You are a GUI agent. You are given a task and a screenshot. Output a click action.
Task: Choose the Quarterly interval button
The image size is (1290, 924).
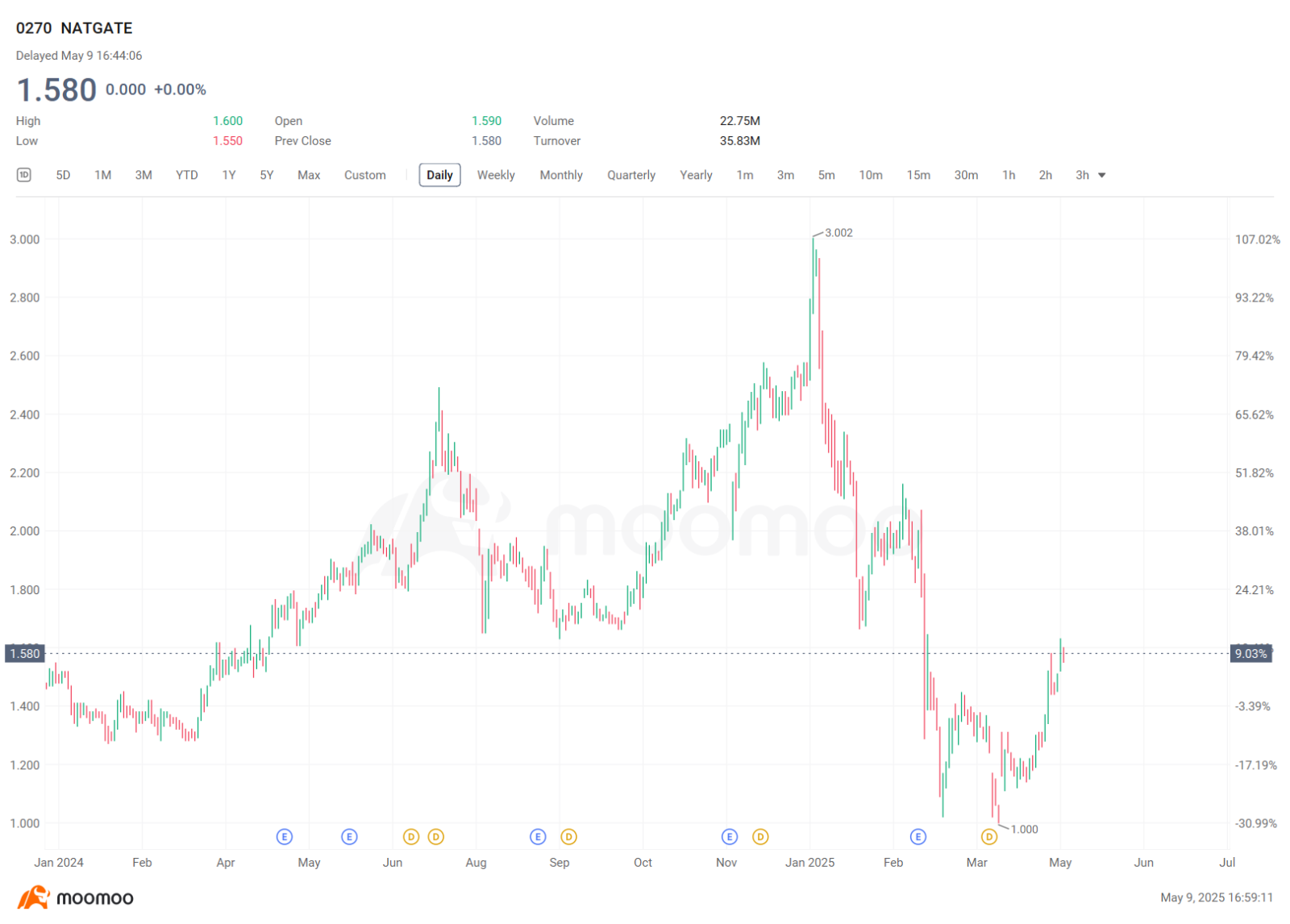pos(631,175)
